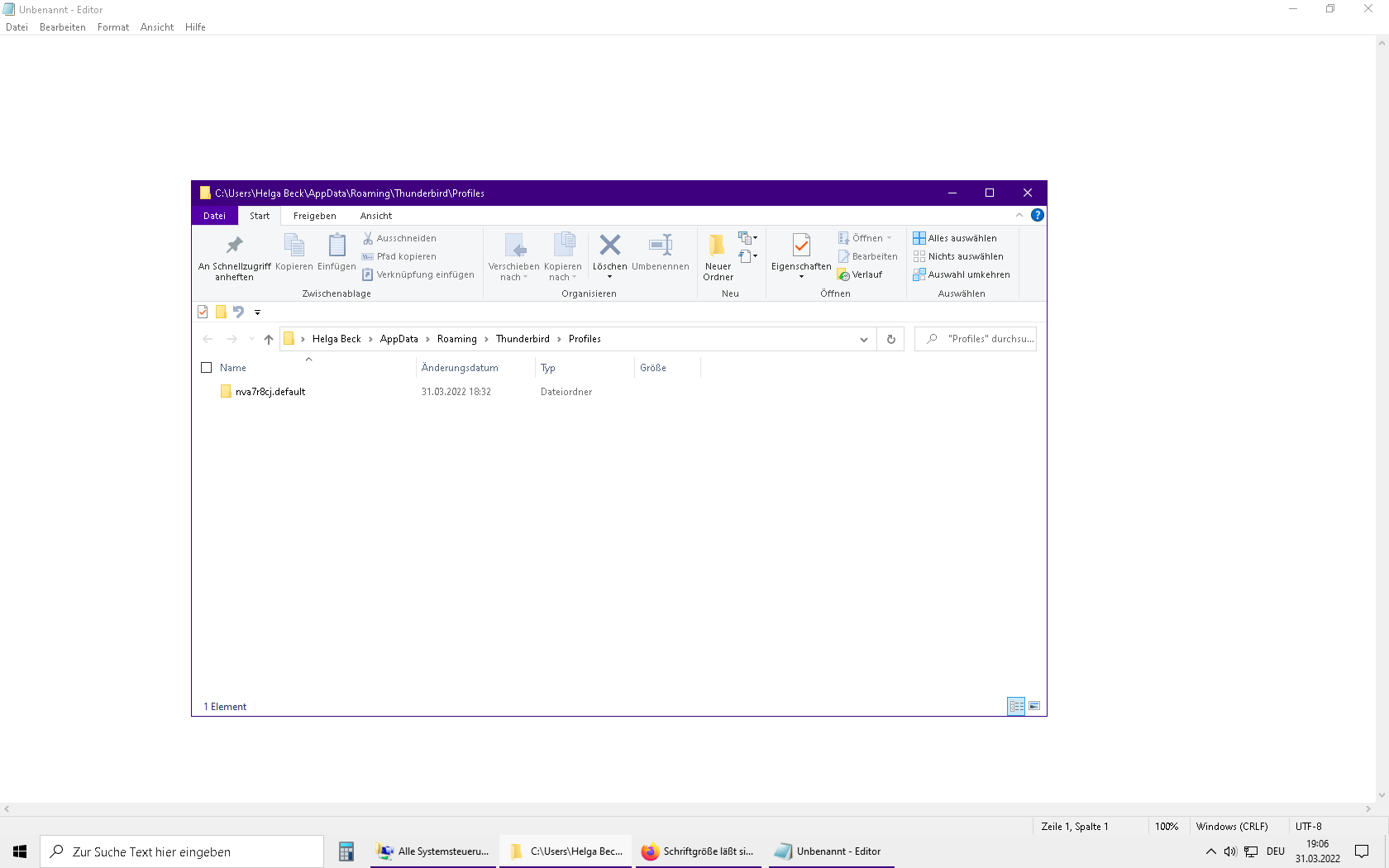Expand the address bar history dropdown
1389x868 pixels.
pyautogui.click(x=864, y=339)
